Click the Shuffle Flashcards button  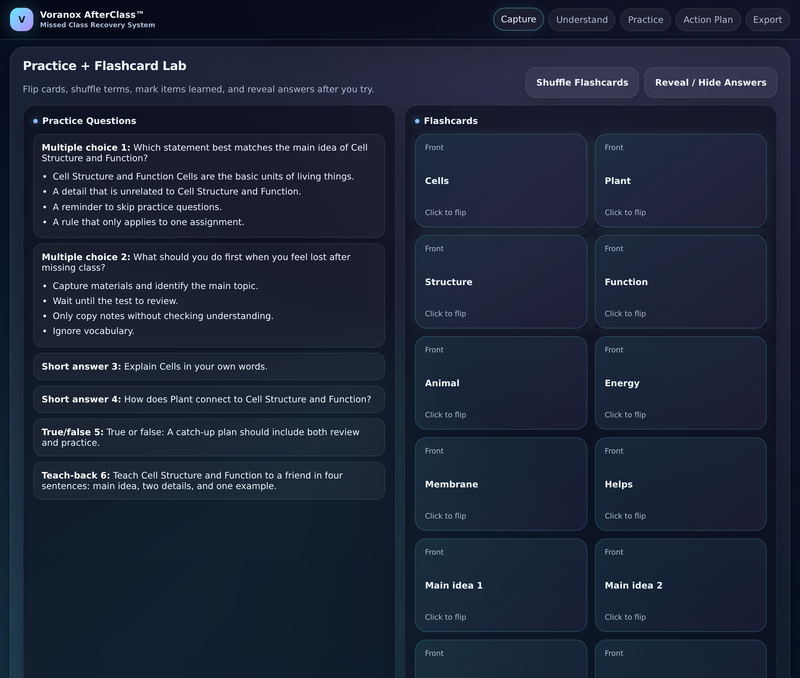582,82
